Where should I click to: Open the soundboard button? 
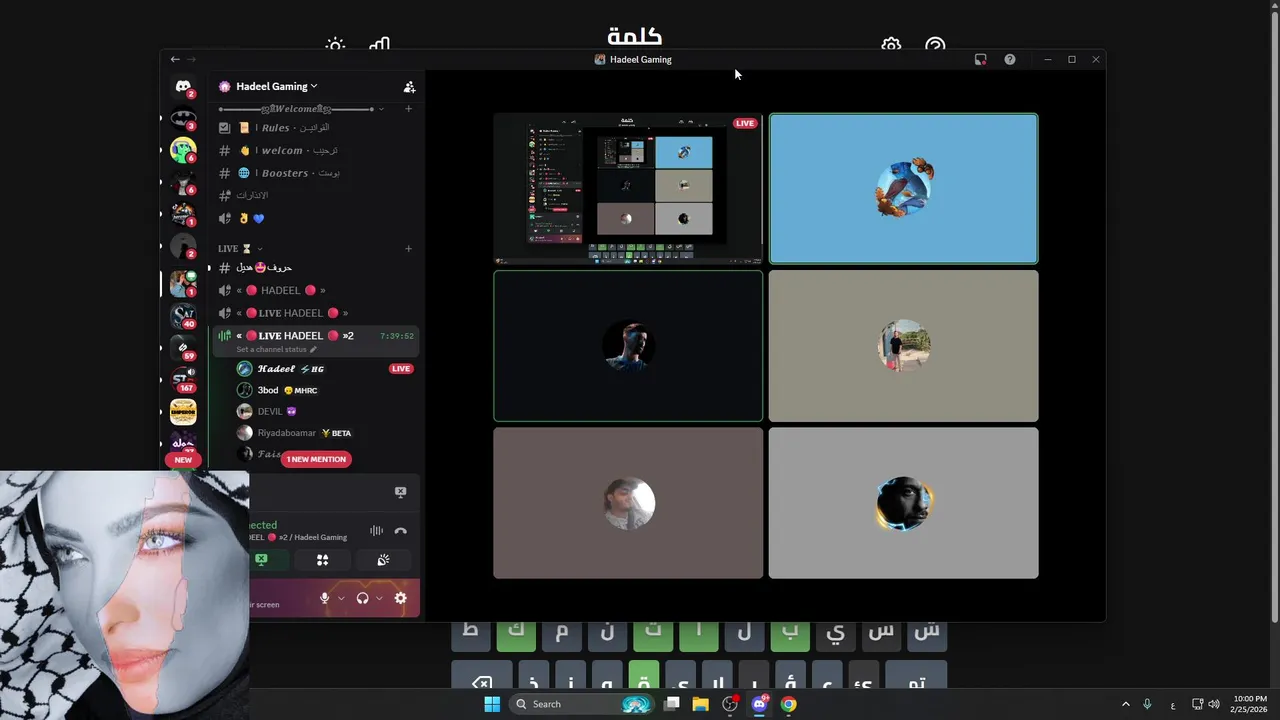point(383,560)
